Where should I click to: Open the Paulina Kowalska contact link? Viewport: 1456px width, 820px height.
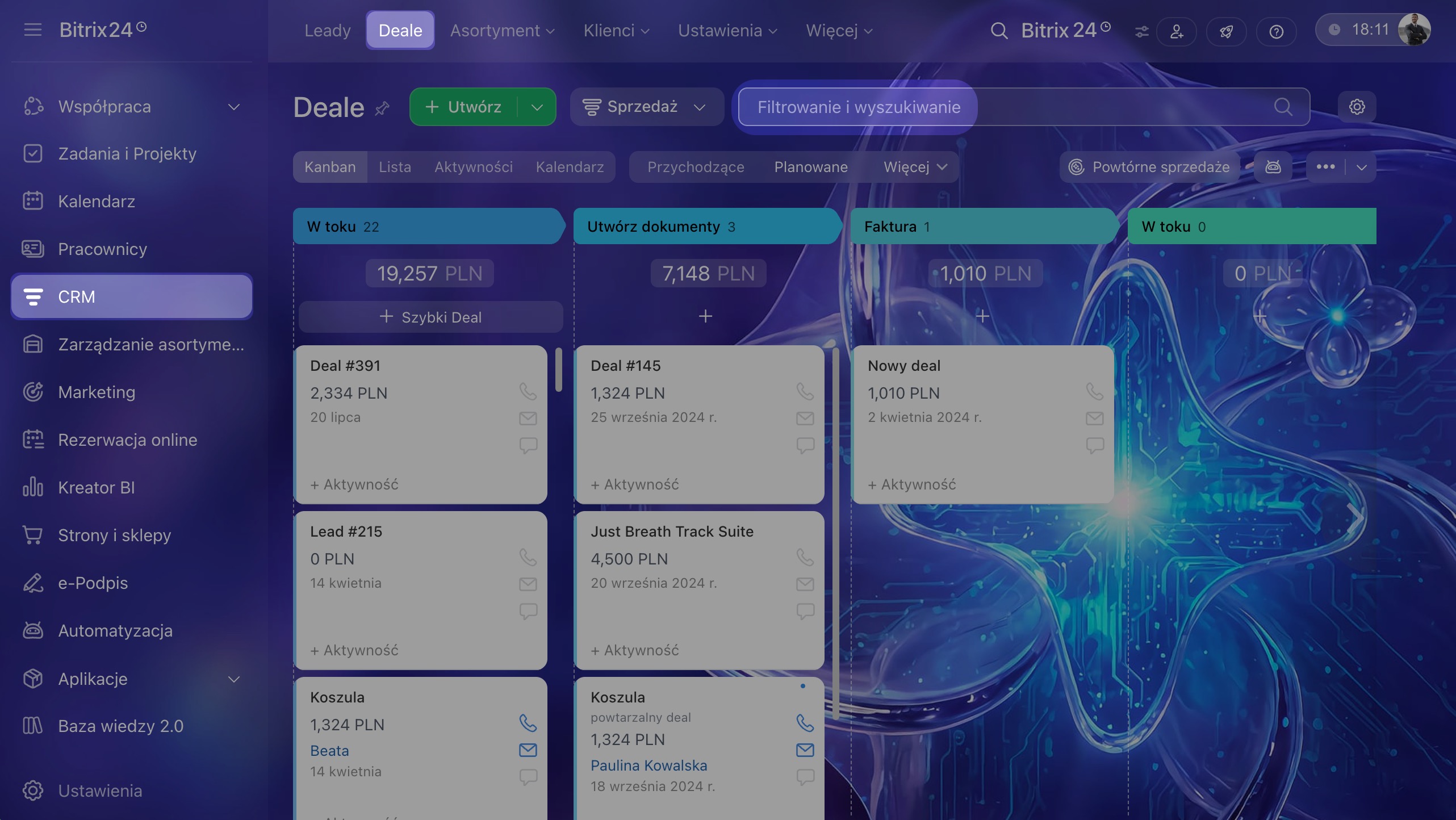pos(648,765)
